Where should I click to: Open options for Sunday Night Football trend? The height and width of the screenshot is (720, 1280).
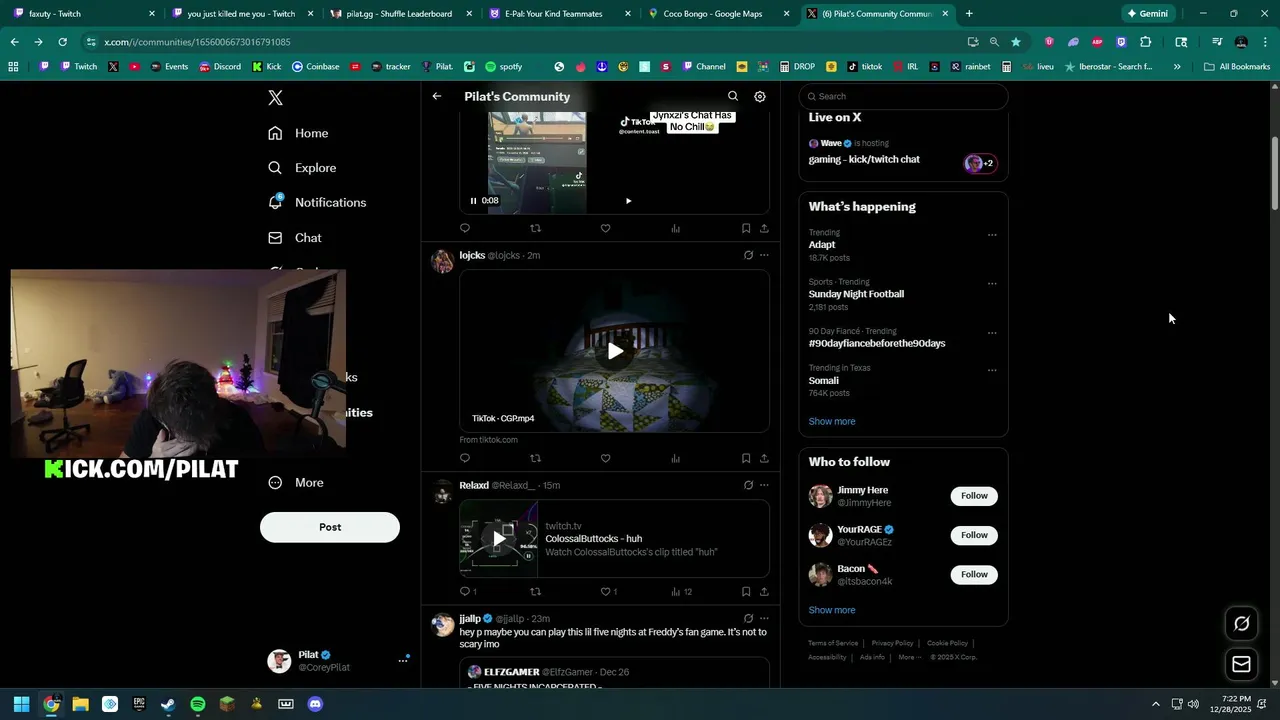coord(992,284)
